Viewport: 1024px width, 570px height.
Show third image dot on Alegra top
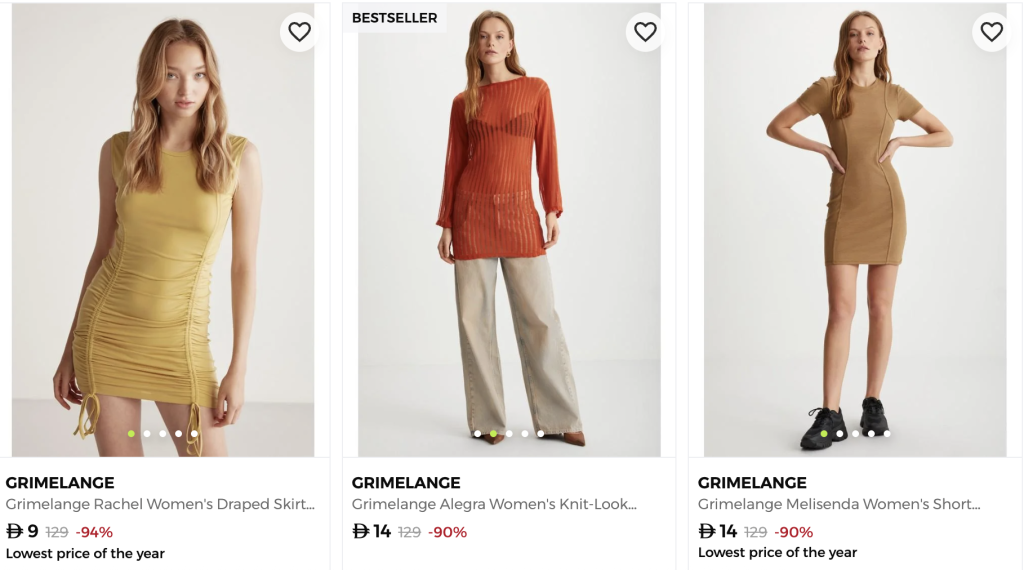pos(509,434)
